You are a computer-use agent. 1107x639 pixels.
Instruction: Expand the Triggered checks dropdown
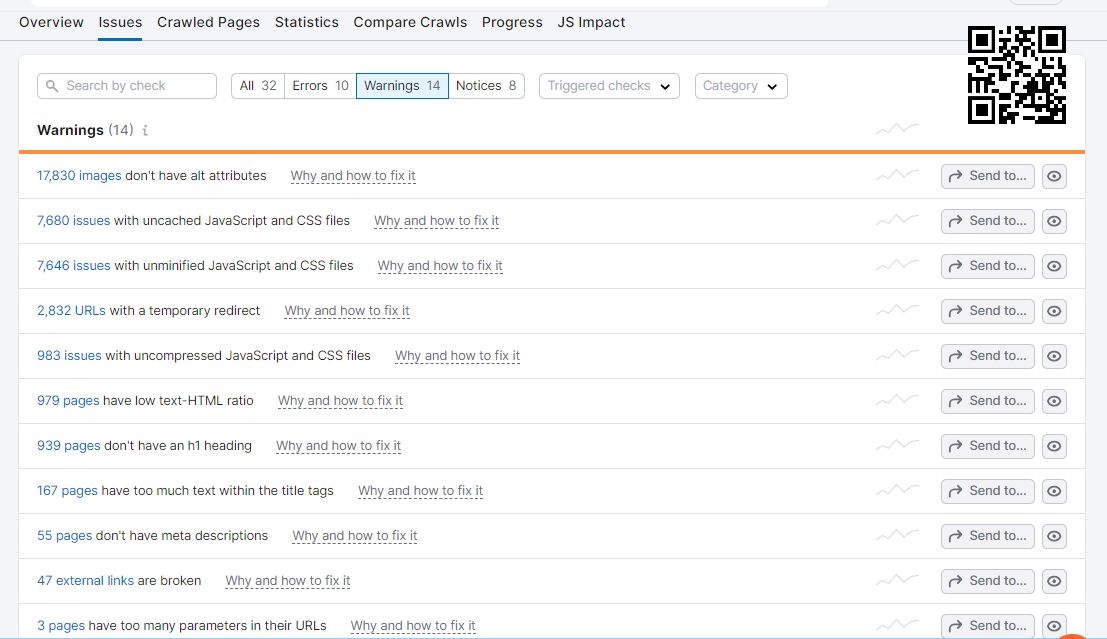click(609, 86)
